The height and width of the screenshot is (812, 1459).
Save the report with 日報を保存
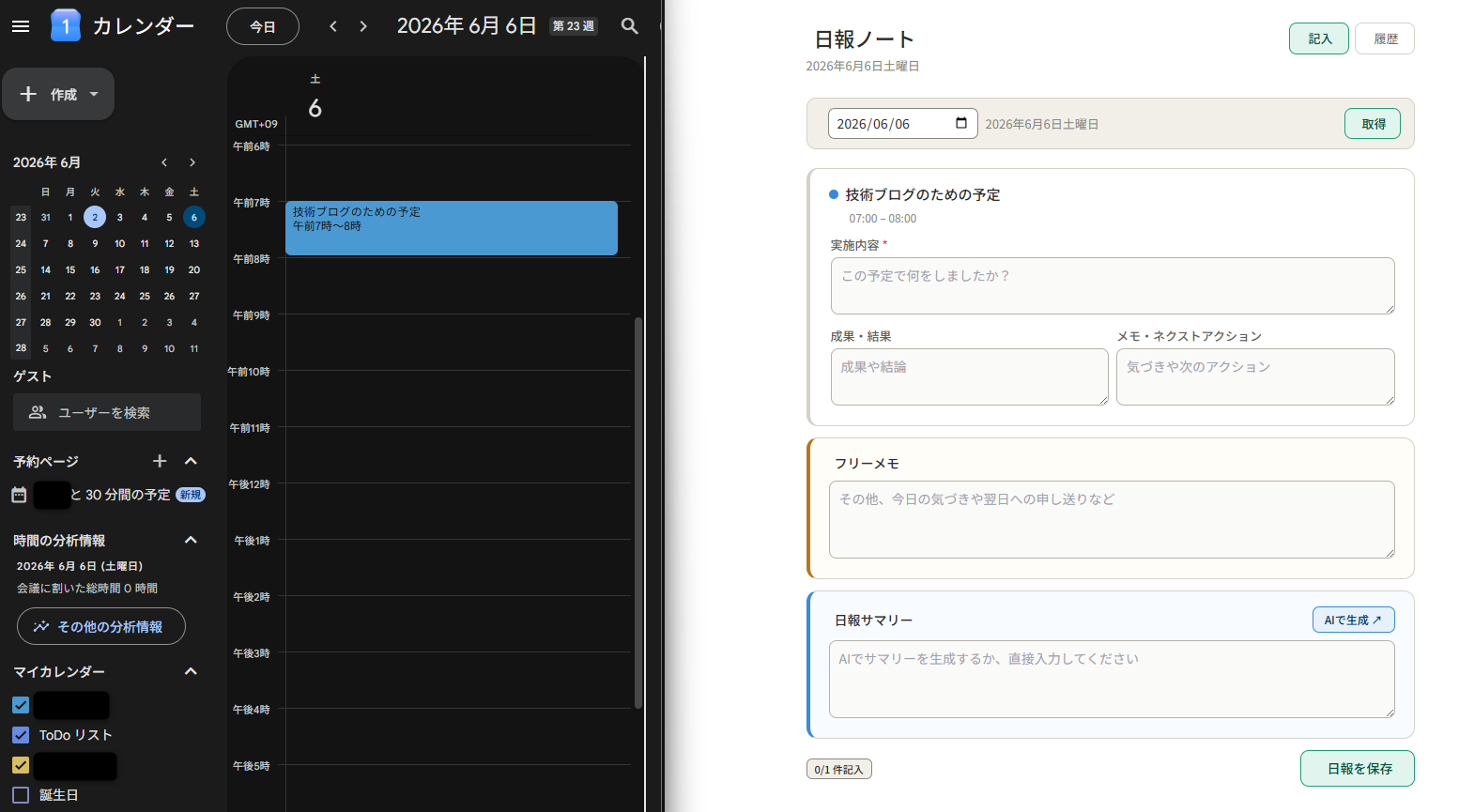coord(1358,769)
